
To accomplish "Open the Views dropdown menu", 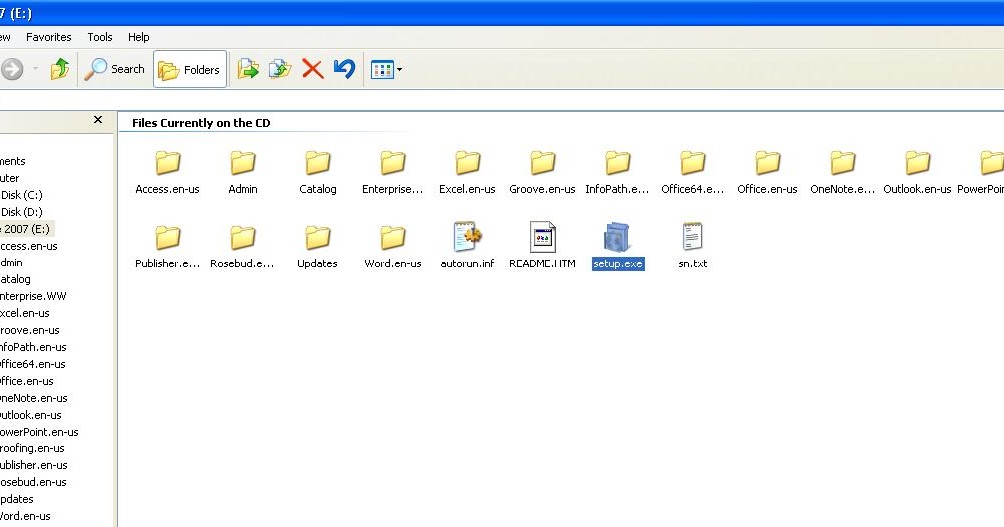I will click(x=387, y=69).
